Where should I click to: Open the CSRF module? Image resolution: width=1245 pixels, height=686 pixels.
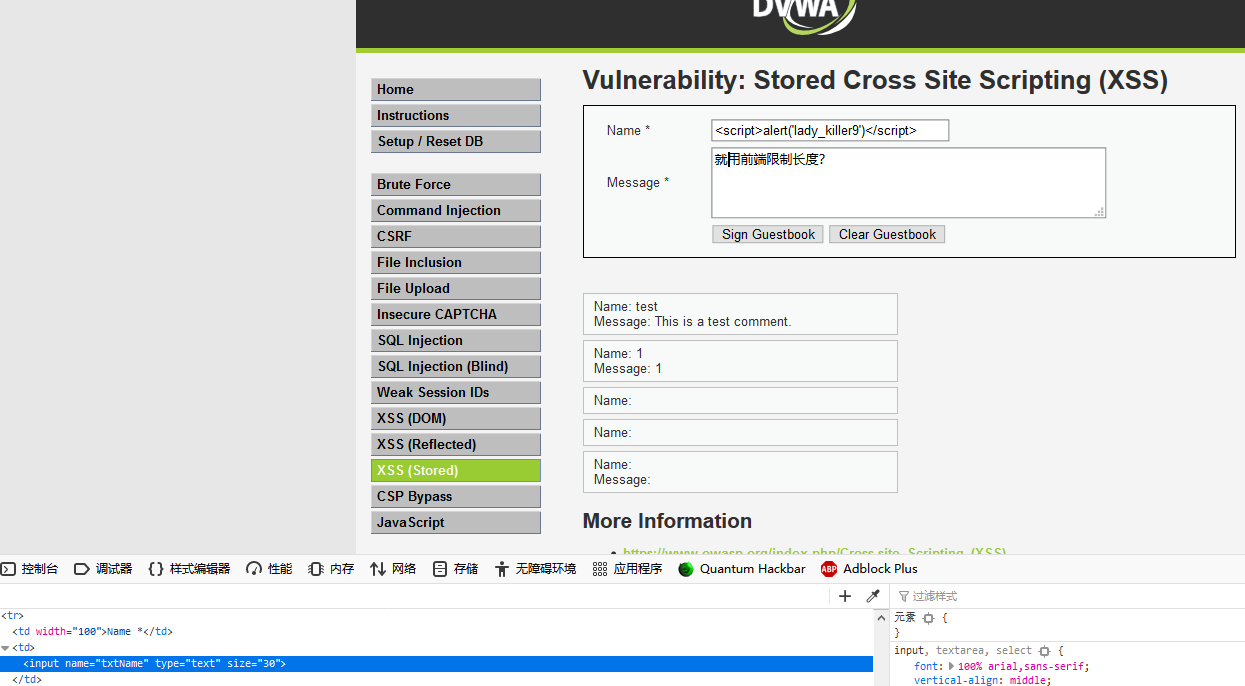click(x=455, y=236)
